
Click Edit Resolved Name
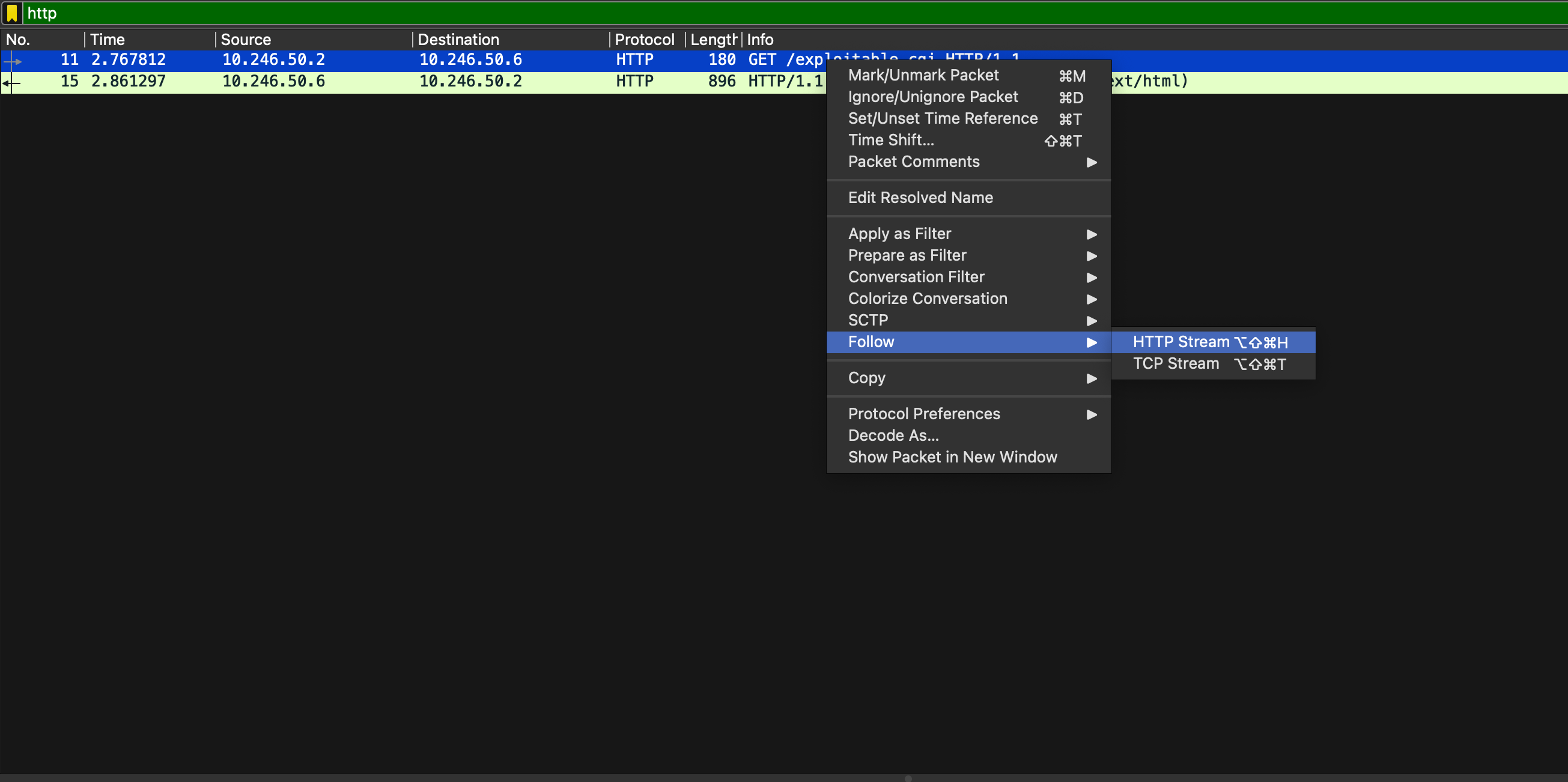coord(920,198)
